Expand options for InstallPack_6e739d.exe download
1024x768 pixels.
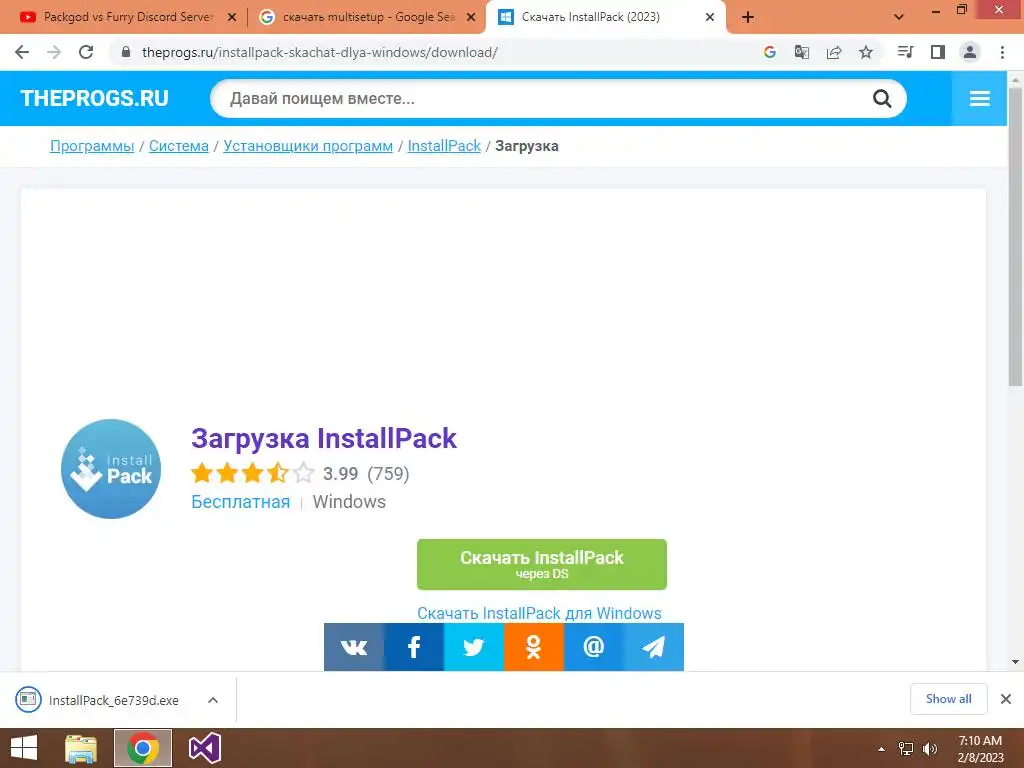[x=213, y=700]
